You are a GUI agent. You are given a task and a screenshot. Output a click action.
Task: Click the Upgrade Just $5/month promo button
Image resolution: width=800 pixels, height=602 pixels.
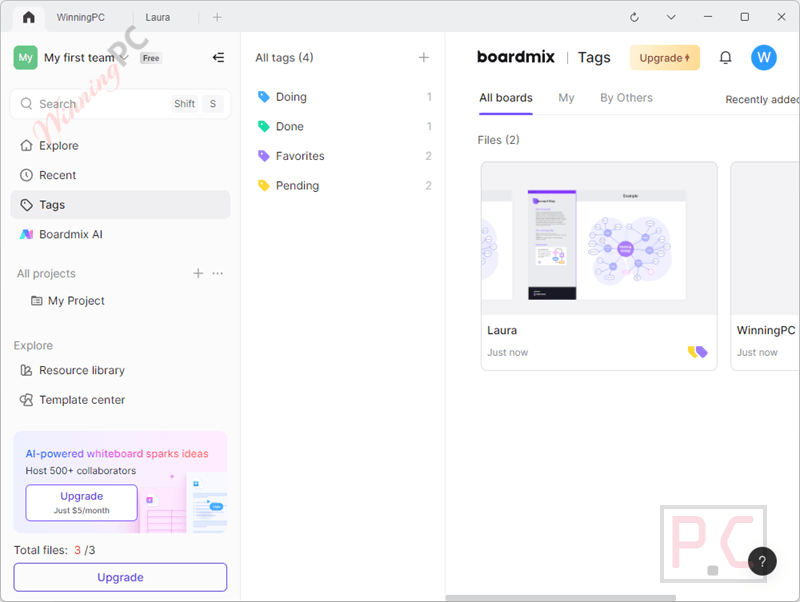click(82, 503)
